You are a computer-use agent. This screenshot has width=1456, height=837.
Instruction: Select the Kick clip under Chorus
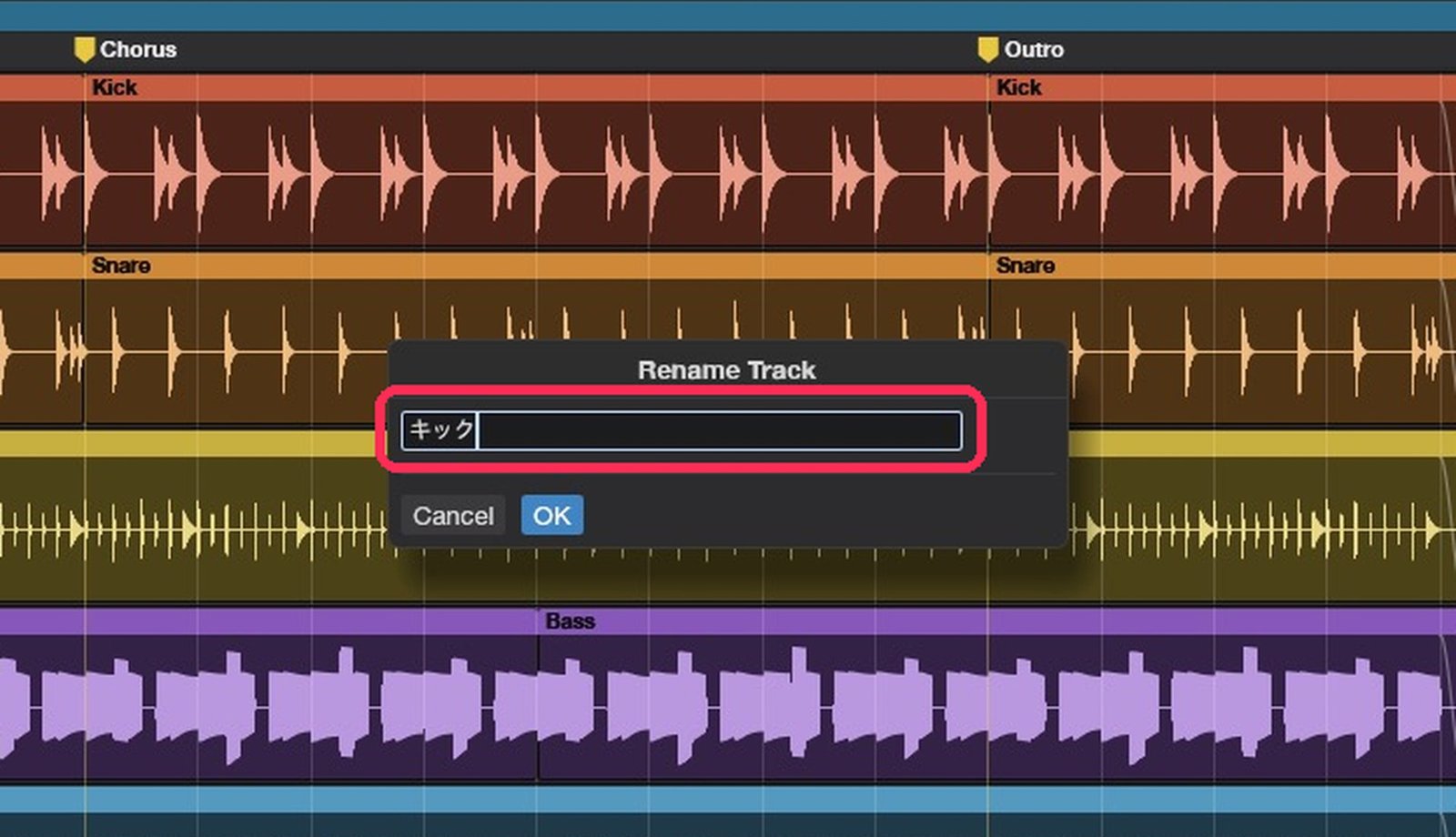coord(537,162)
